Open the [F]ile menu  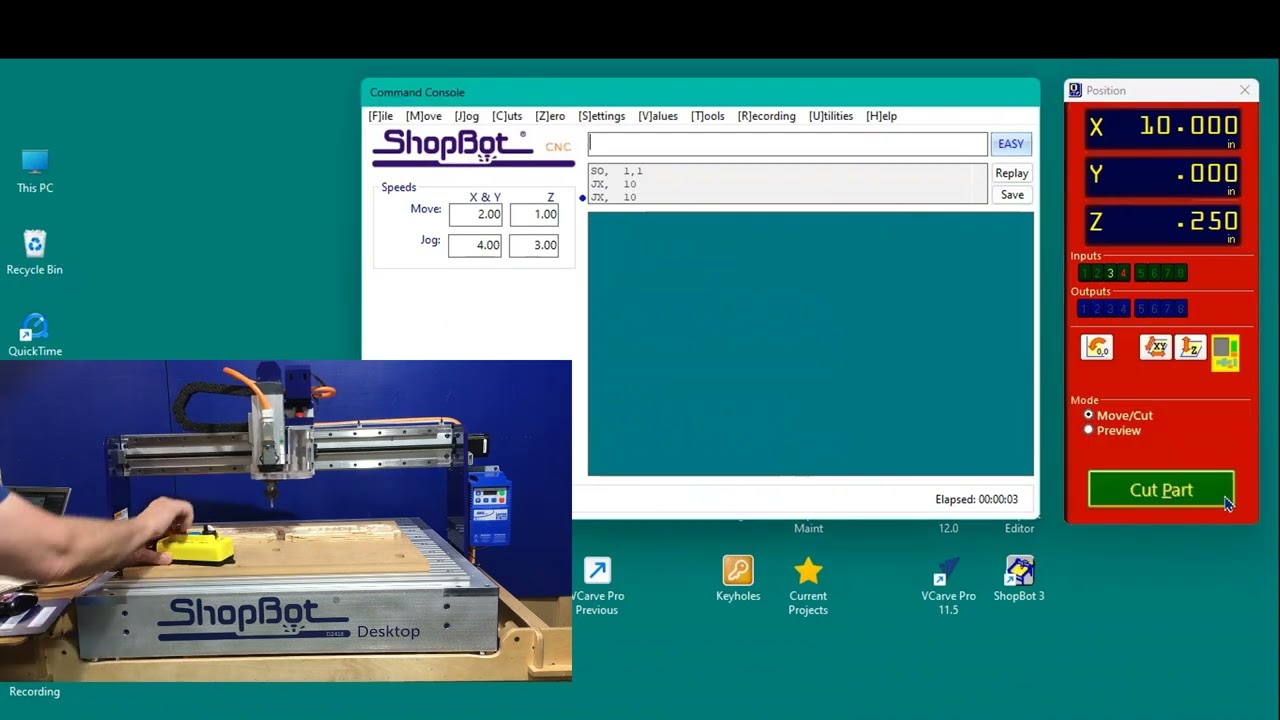[381, 116]
